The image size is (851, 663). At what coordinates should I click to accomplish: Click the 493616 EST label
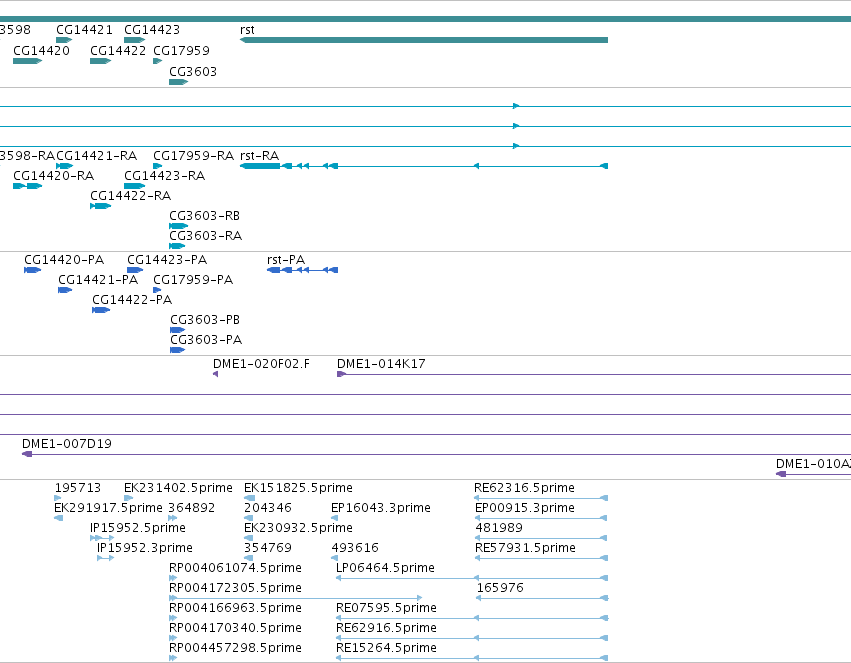tap(355, 548)
